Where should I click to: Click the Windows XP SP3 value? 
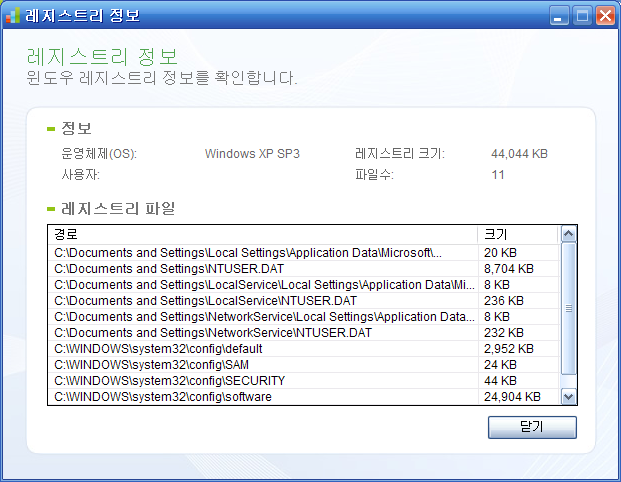tap(252, 154)
